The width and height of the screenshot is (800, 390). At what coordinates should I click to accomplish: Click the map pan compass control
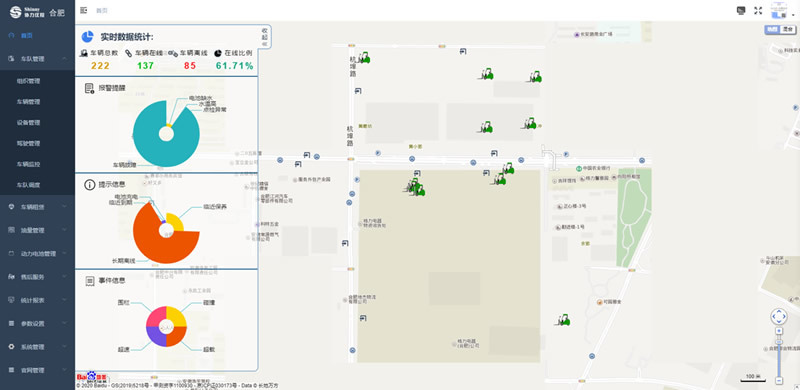click(x=779, y=316)
